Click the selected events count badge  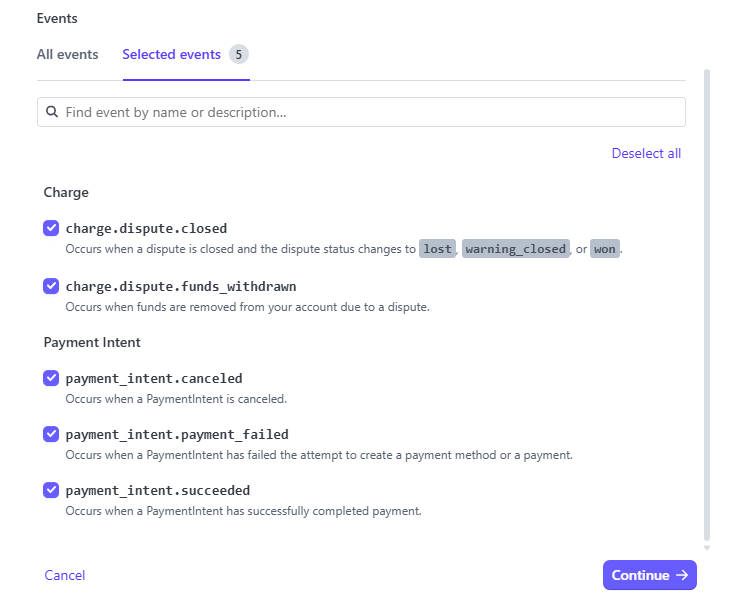pyautogui.click(x=238, y=54)
